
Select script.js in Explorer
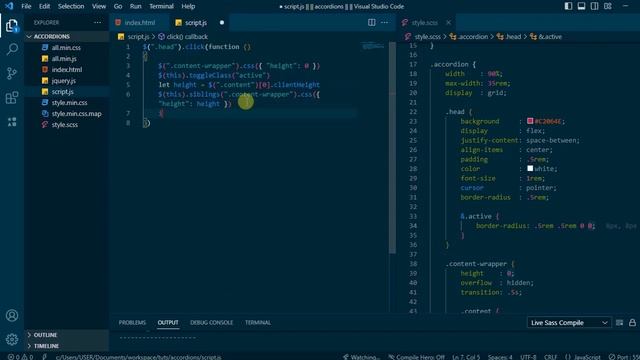[x=67, y=92]
